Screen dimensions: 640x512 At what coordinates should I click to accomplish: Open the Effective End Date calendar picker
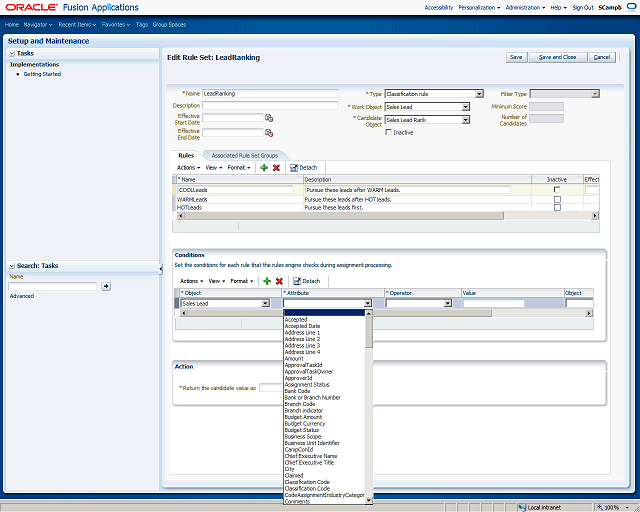pos(269,133)
